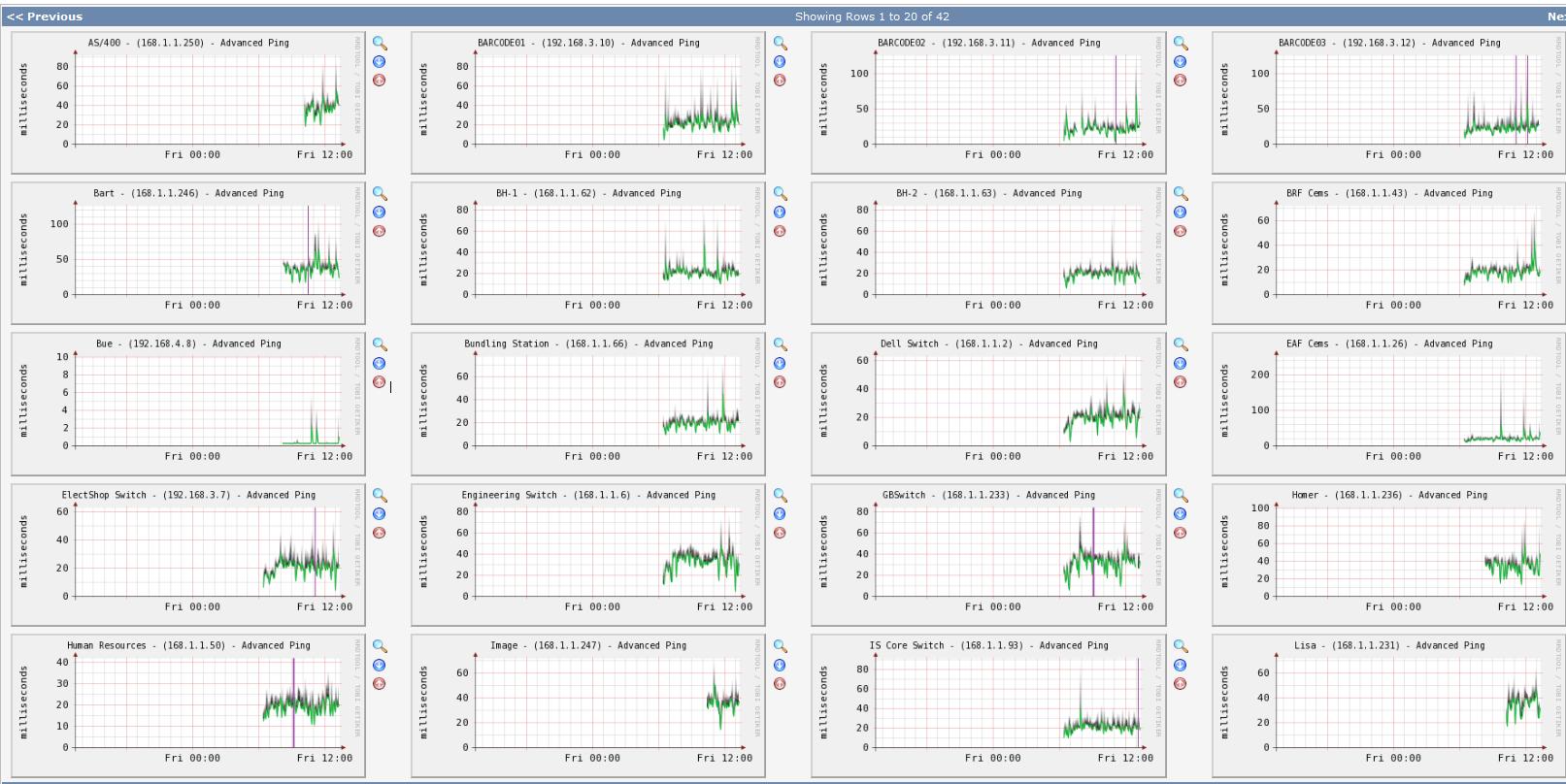The width and height of the screenshot is (1566, 784).
Task: Go to the << Previous page link
Action: [x=45, y=16]
